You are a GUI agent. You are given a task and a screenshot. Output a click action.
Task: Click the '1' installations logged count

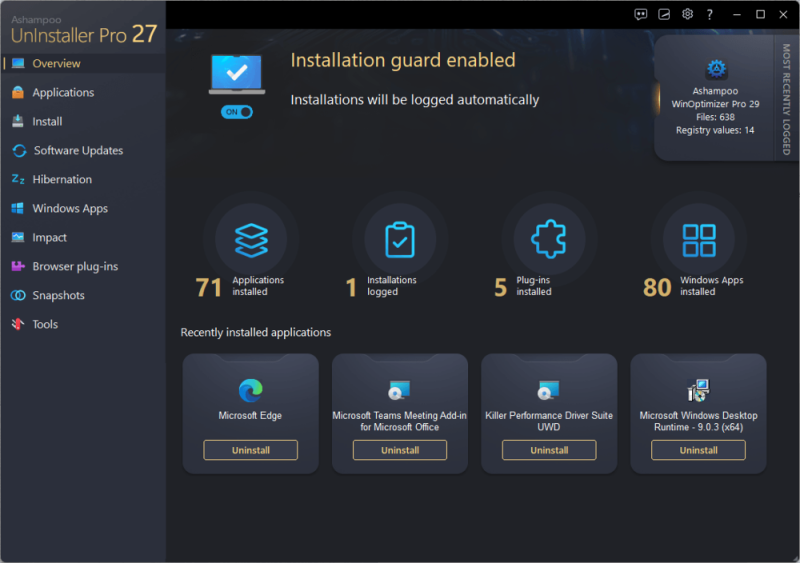coord(351,287)
